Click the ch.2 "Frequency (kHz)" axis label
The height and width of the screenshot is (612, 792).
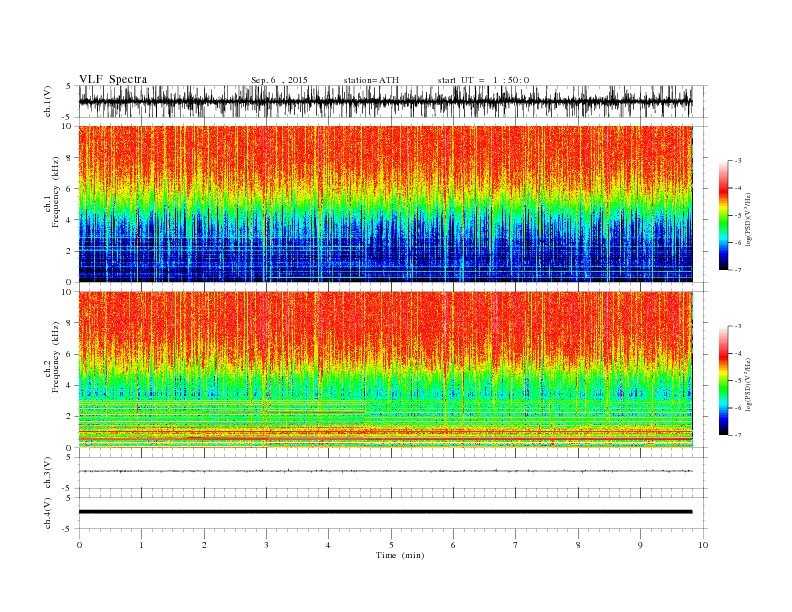coord(56,356)
